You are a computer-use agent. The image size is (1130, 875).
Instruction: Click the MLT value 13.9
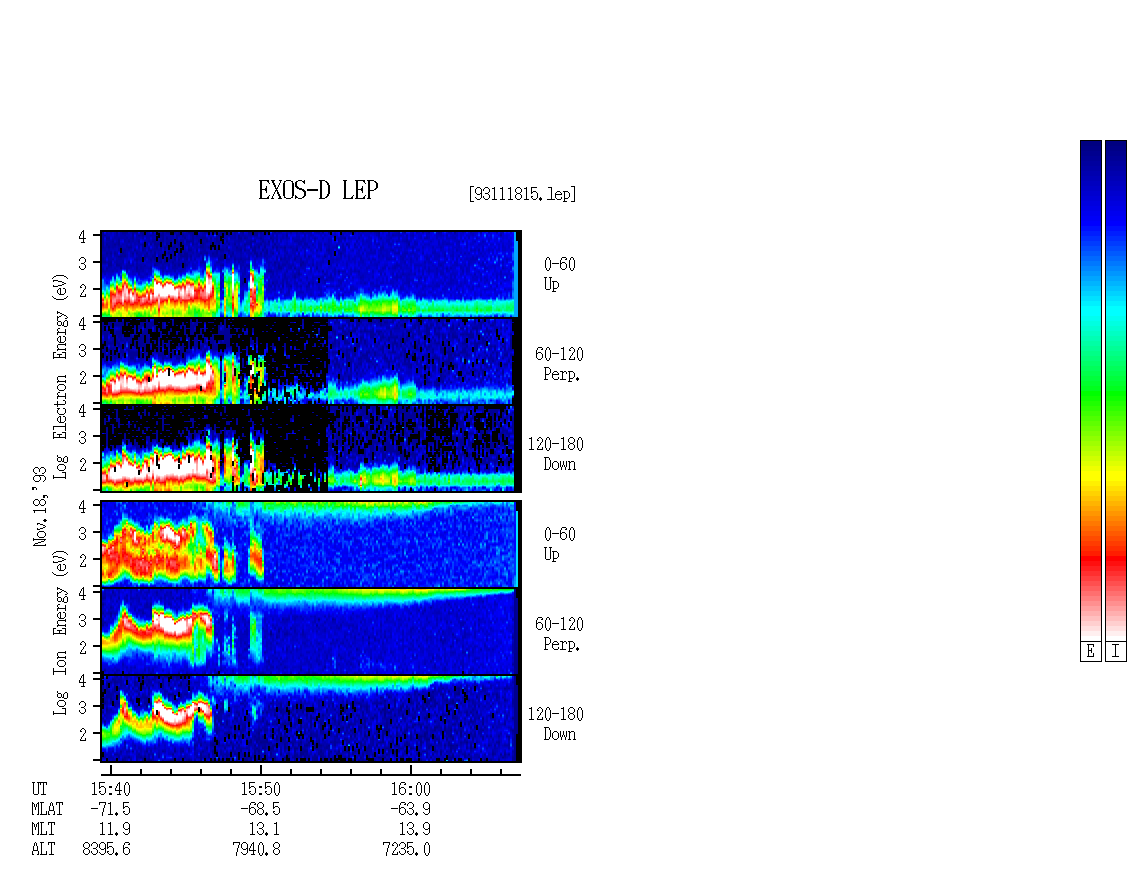[414, 830]
